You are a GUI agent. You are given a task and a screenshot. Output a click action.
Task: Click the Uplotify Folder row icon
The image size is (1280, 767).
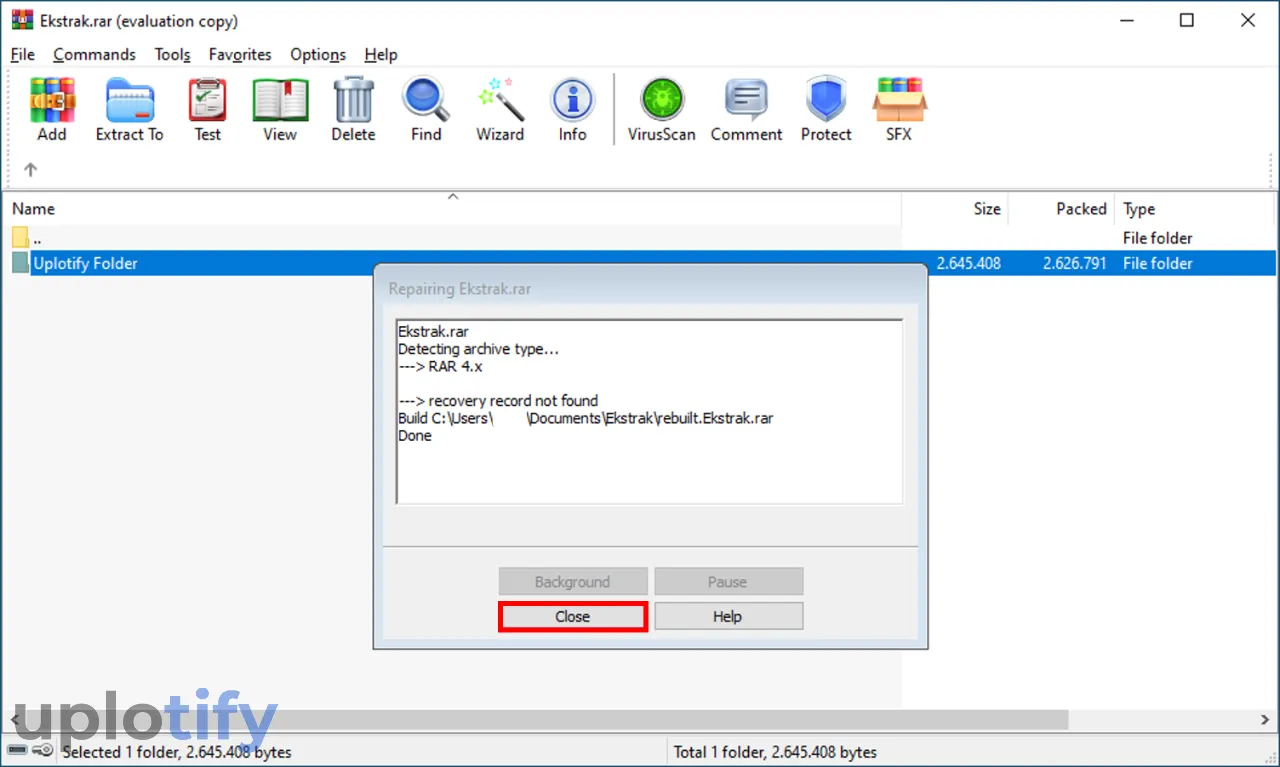point(20,263)
